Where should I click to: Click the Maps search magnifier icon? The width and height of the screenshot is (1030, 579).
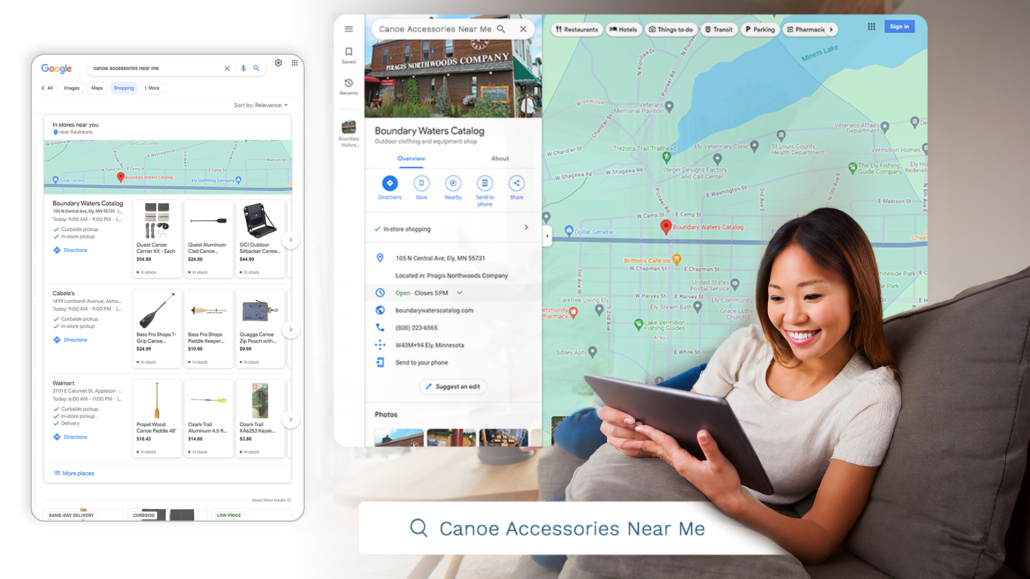point(501,29)
